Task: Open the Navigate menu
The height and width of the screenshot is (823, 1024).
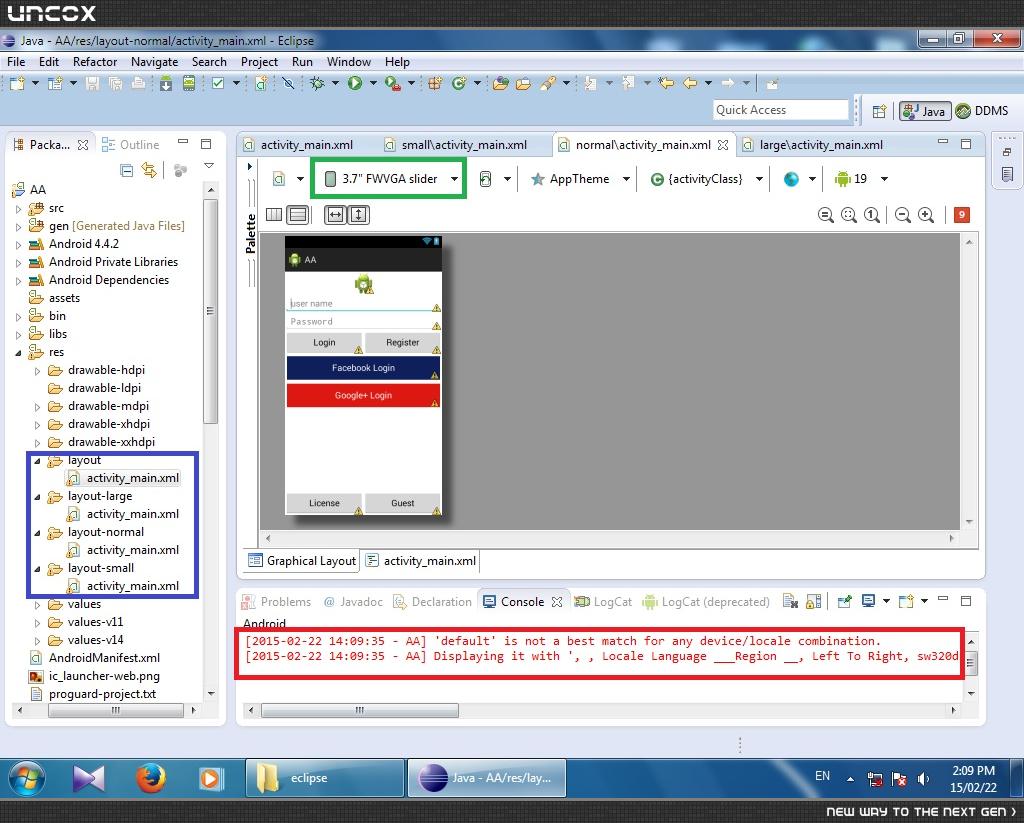Action: click(x=154, y=61)
